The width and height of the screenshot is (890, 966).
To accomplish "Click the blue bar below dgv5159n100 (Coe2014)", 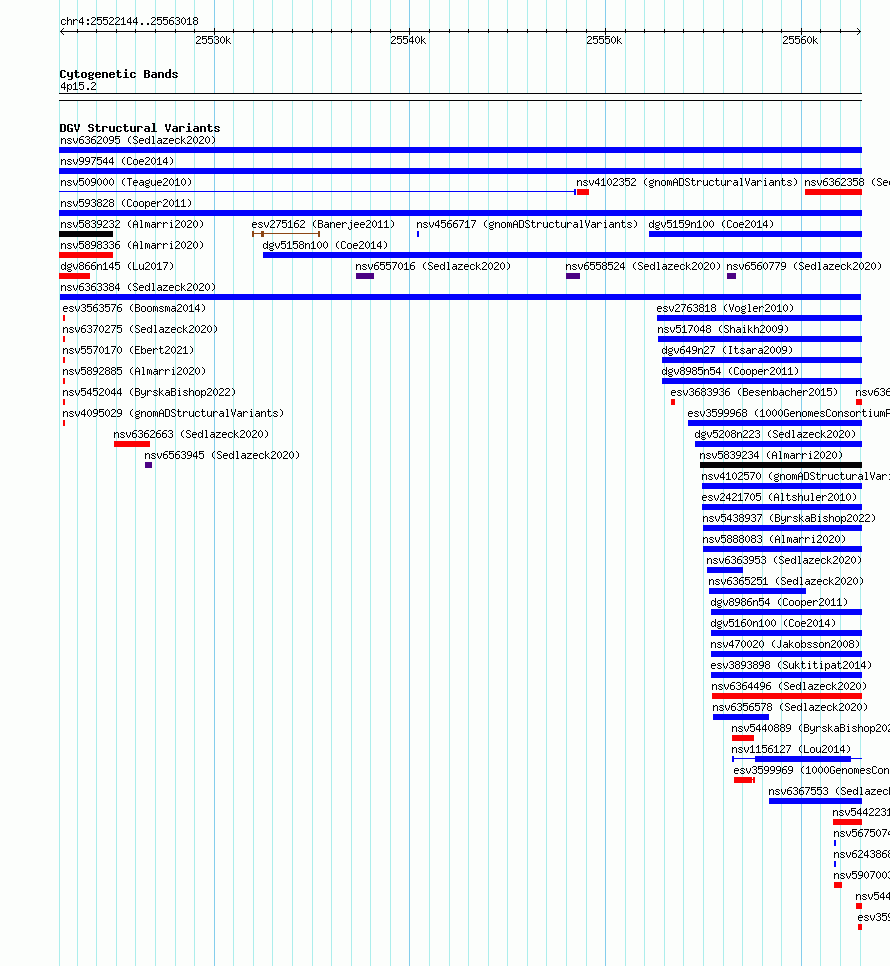I will click(755, 234).
